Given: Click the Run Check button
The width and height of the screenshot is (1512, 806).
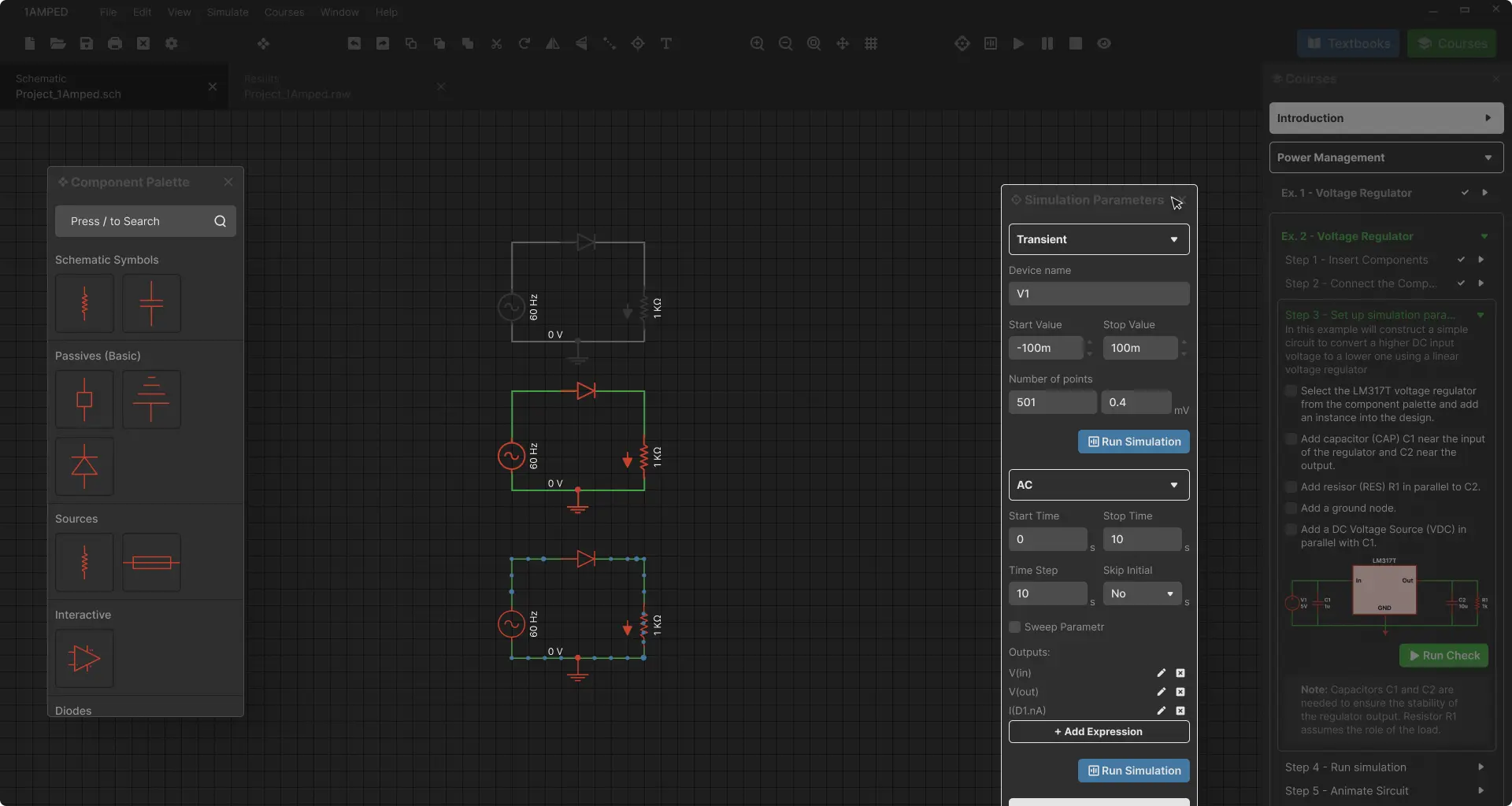Looking at the screenshot, I should pyautogui.click(x=1444, y=656).
